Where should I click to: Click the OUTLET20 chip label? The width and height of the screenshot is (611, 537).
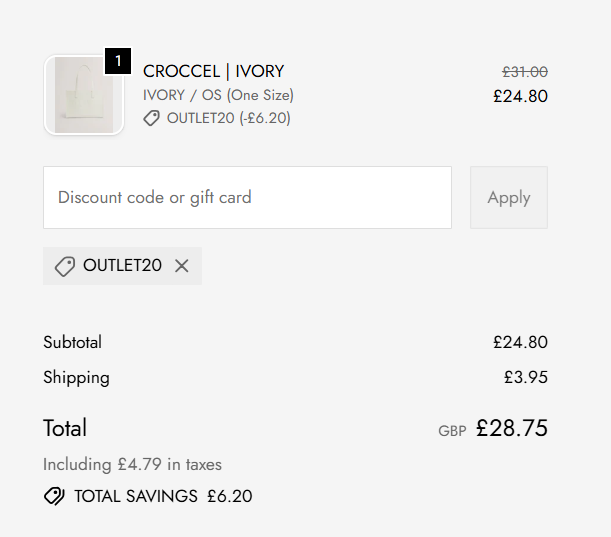point(122,266)
